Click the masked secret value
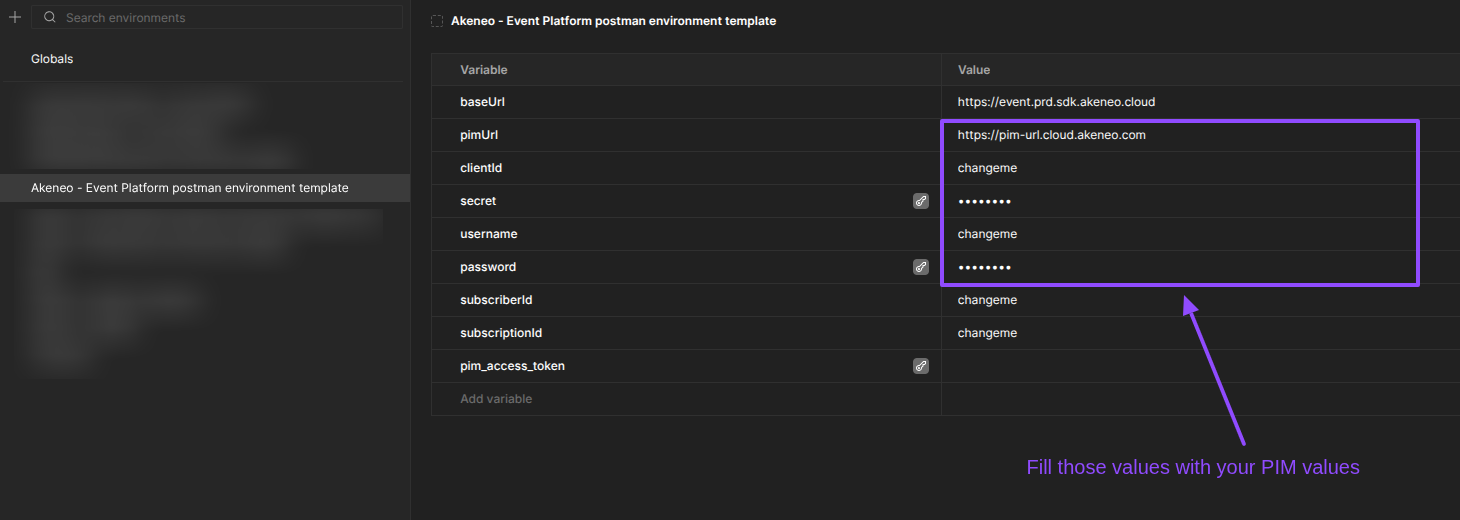The height and width of the screenshot is (520, 1460). 984,201
